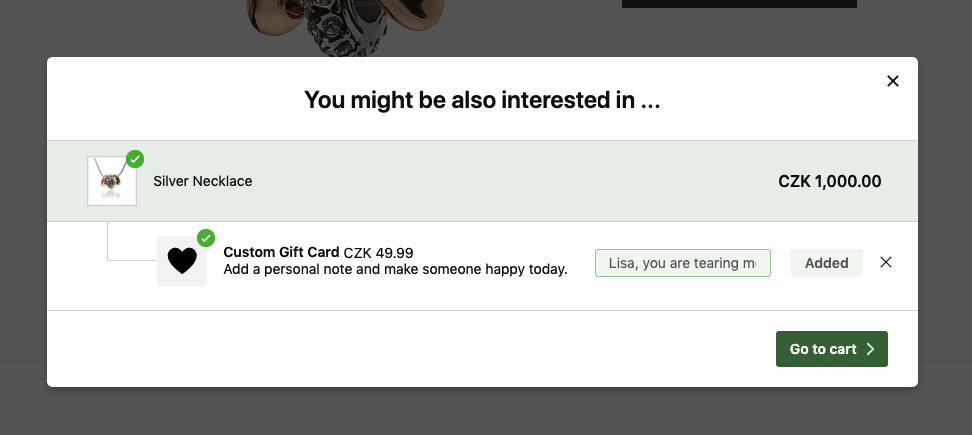Screen dimensions: 972x435
Task: Click the chevron arrow inside Go to cart
Action: [870, 349]
